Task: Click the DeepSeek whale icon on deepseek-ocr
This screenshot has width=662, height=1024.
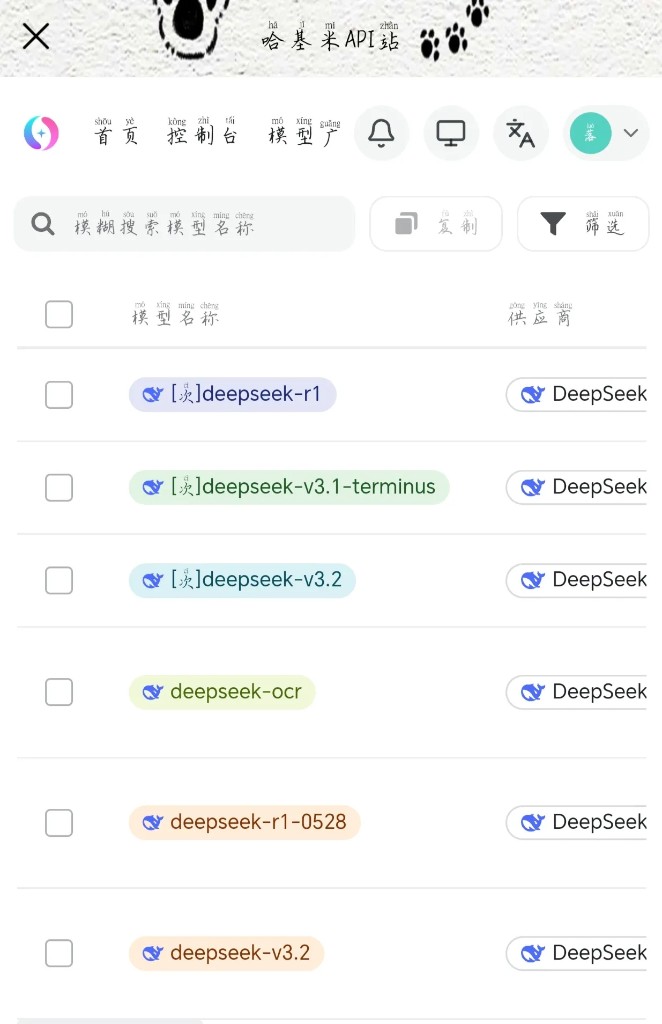Action: 152,692
